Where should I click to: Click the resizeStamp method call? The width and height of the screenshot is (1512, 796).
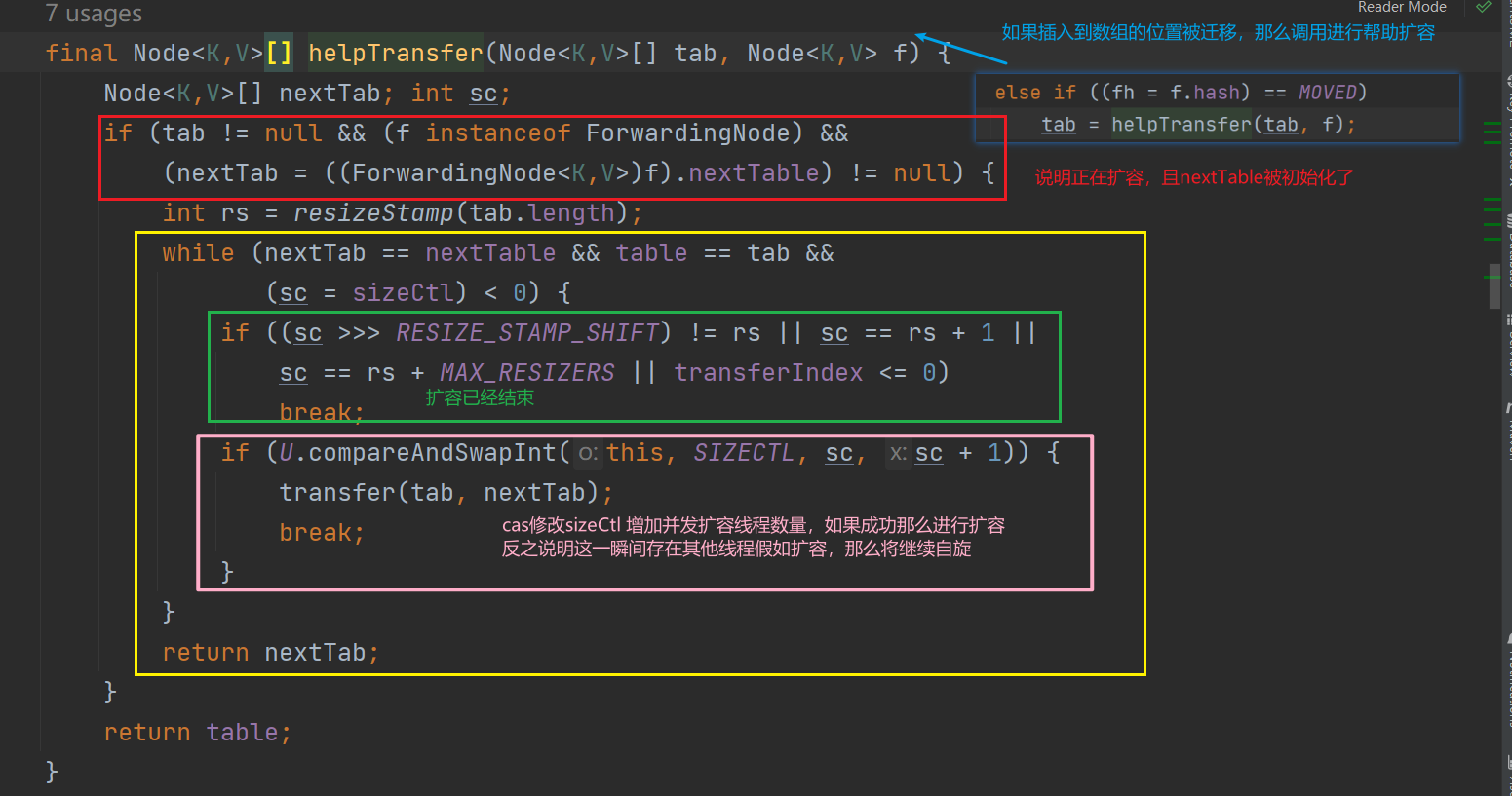coord(373,212)
